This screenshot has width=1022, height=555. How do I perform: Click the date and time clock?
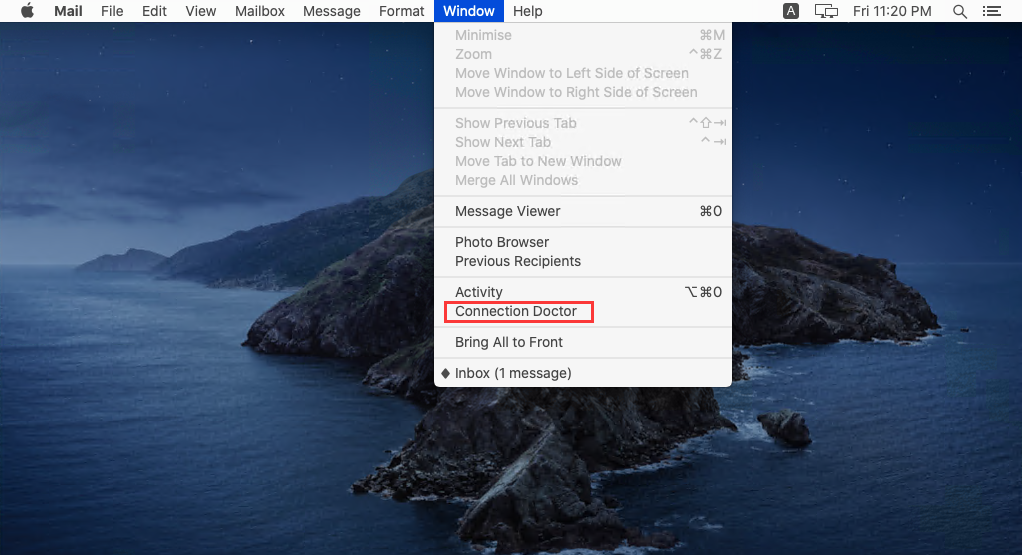pyautogui.click(x=892, y=11)
